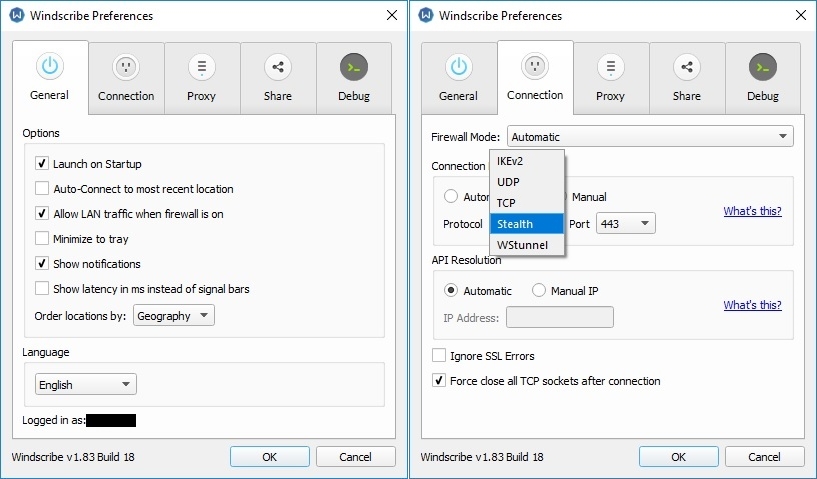This screenshot has height=479, width=817.
Task: Choose UDP from protocol list
Action: pos(527,182)
